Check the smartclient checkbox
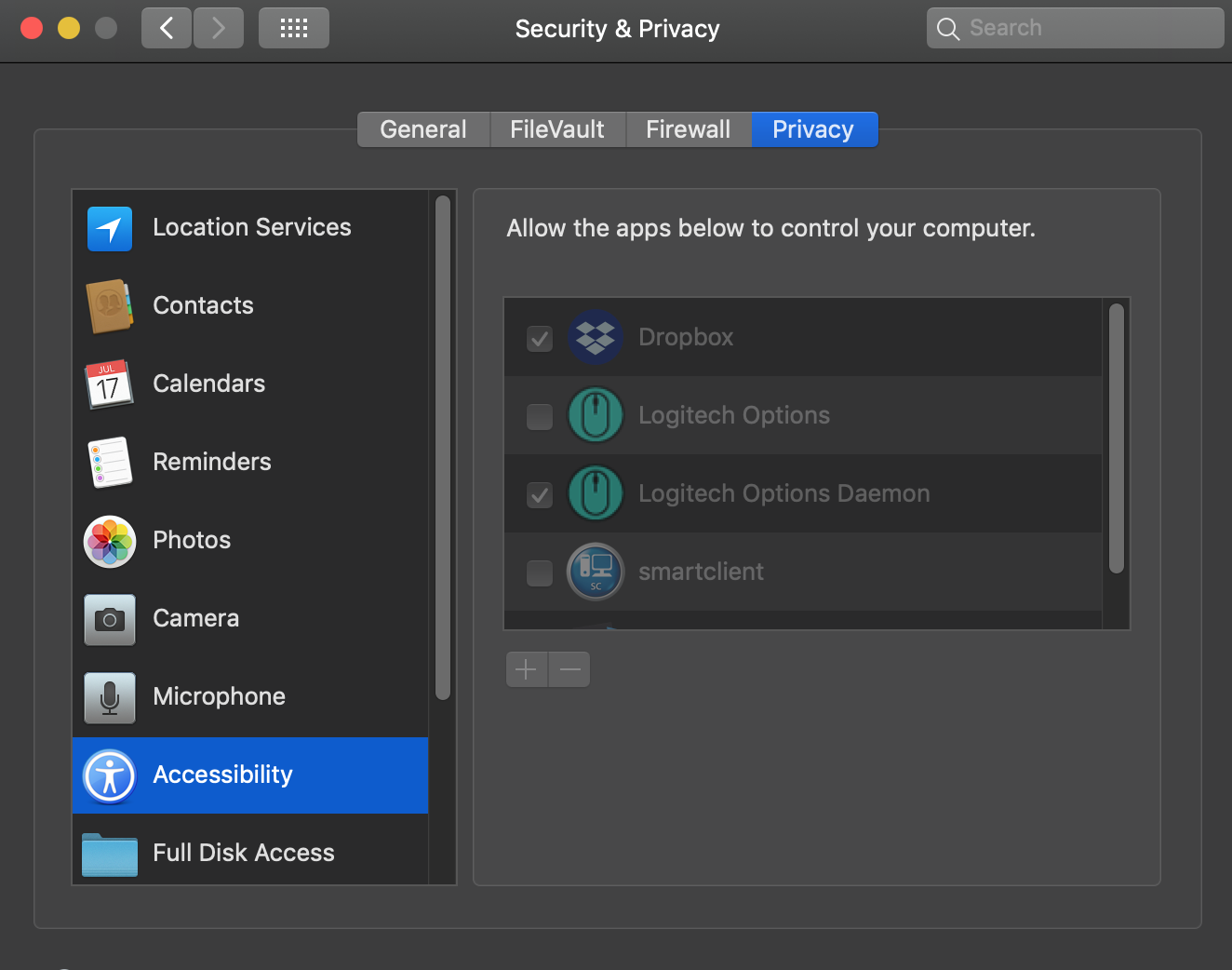The image size is (1232, 970). 540,573
